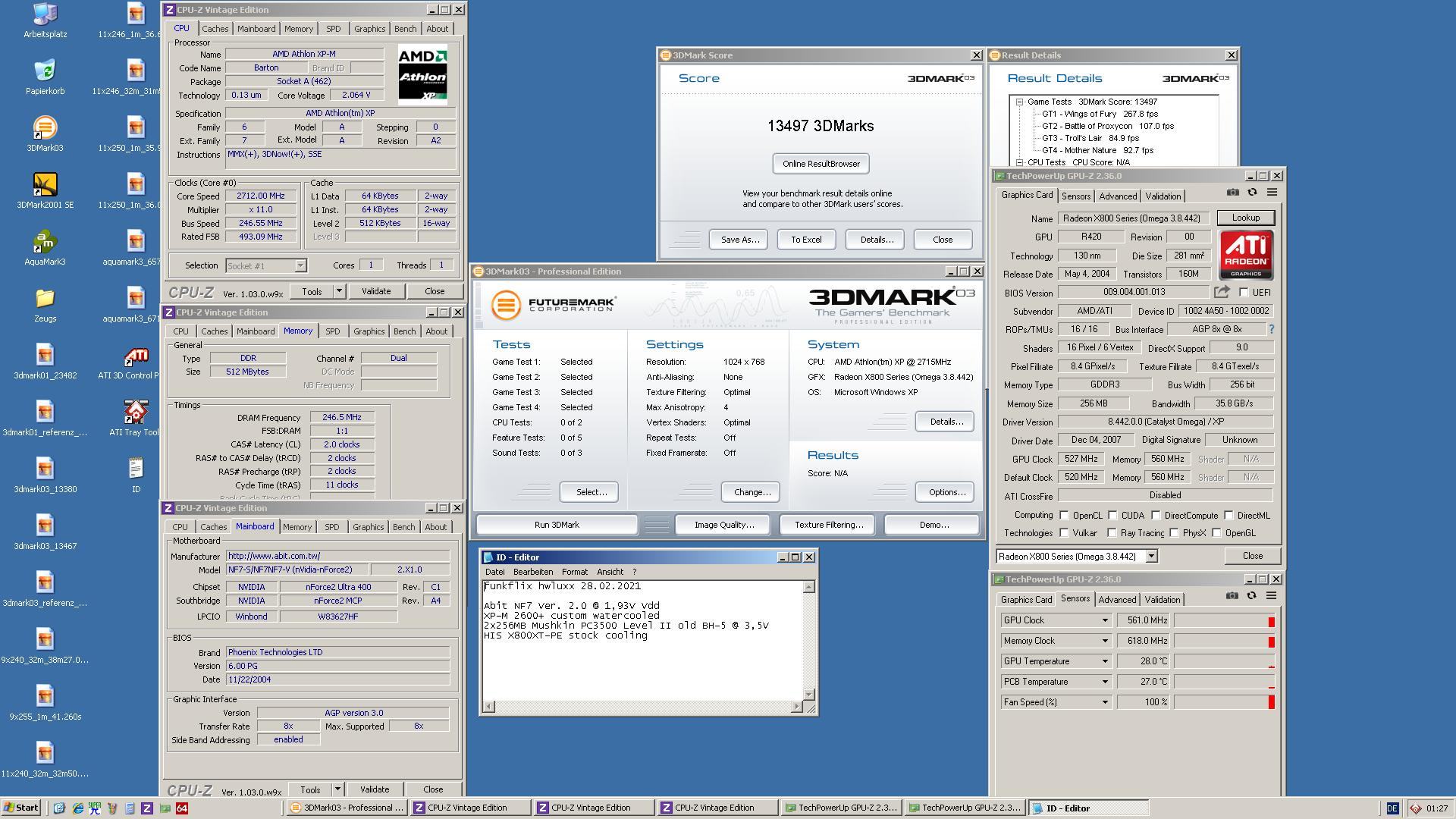Image resolution: width=1456 pixels, height=819 pixels.
Task: Take a screenshot with GPU-Z Graphics Card camera icon
Action: pos(1233,193)
